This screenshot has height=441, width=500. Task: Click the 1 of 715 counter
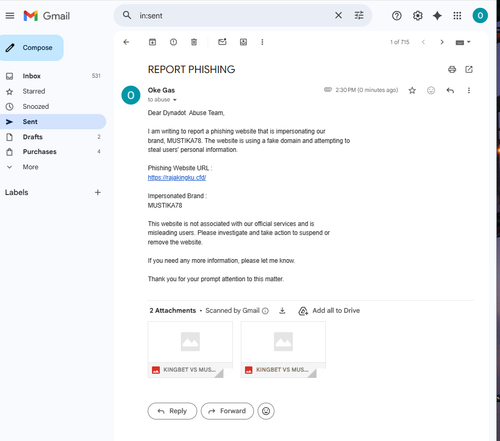pyautogui.click(x=399, y=42)
